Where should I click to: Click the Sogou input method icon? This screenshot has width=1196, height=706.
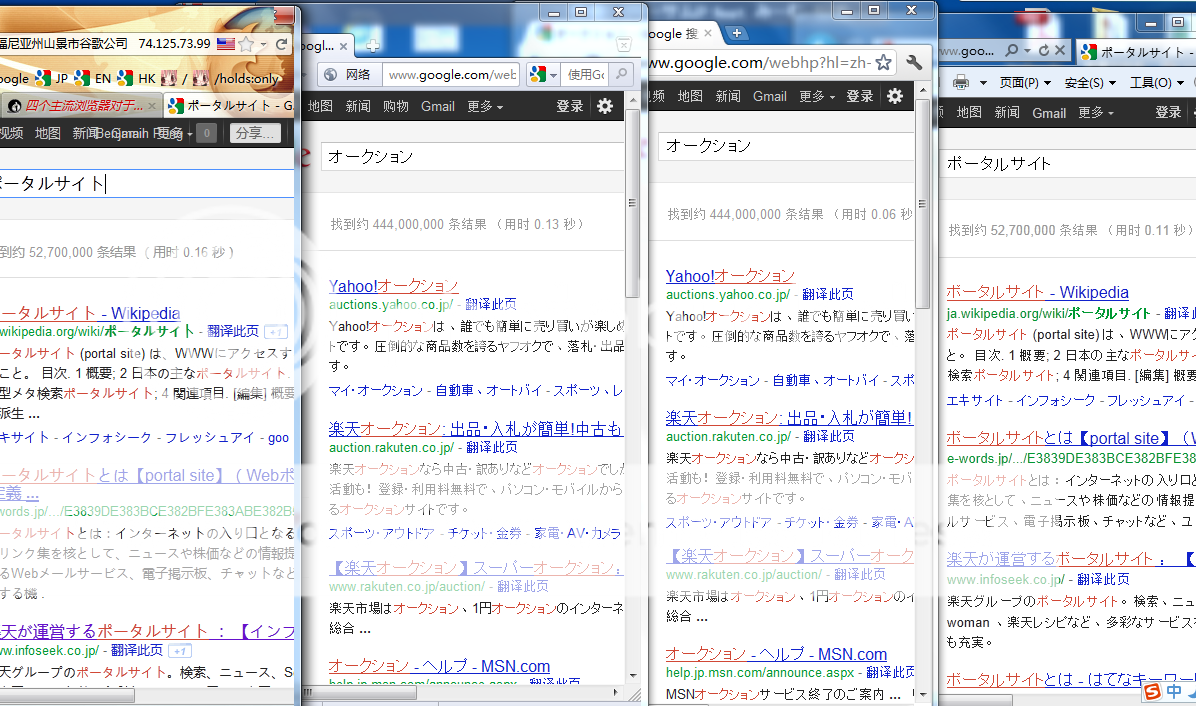(1153, 692)
